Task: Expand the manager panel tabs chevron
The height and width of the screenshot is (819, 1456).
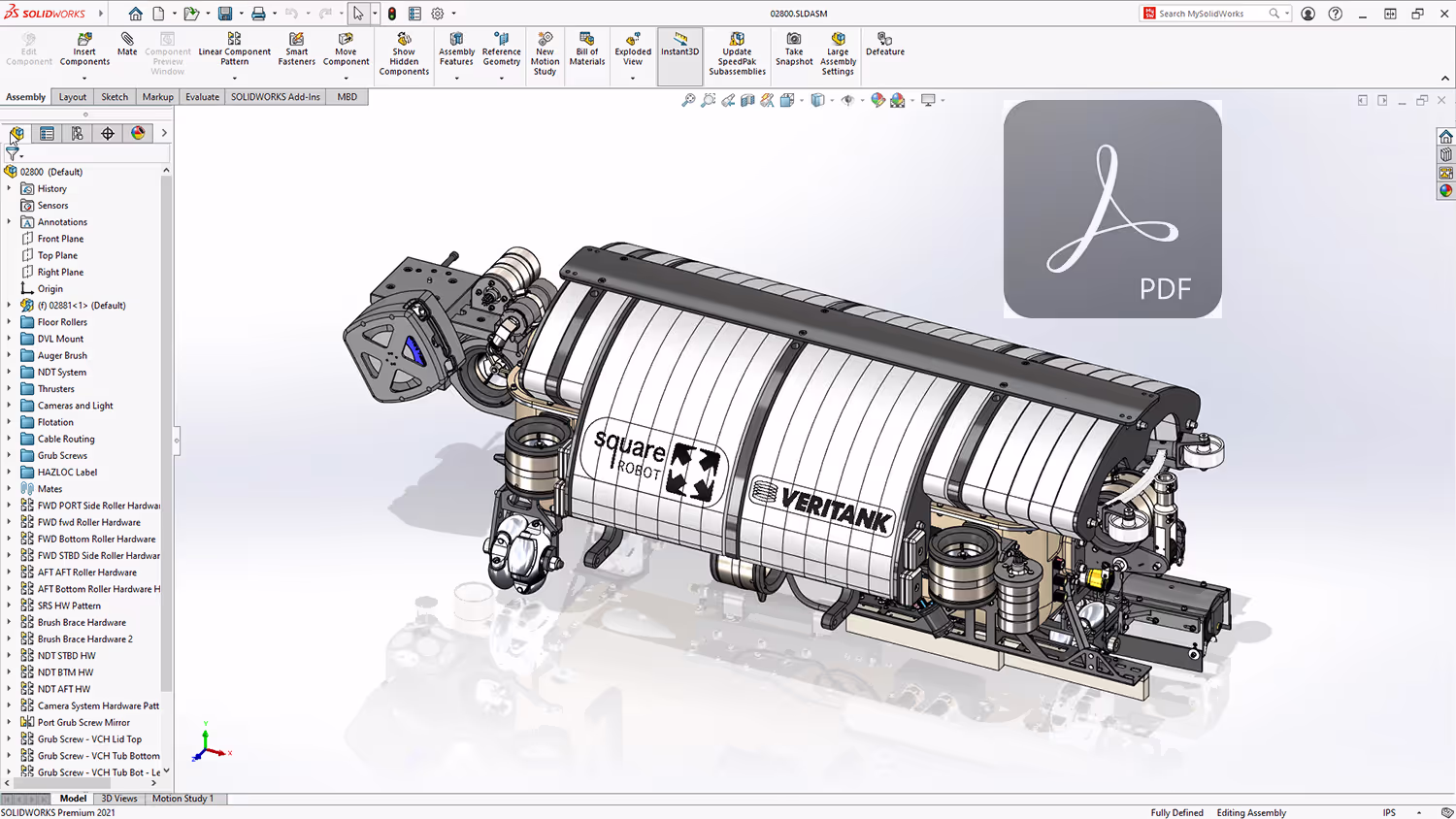Action: click(x=164, y=133)
